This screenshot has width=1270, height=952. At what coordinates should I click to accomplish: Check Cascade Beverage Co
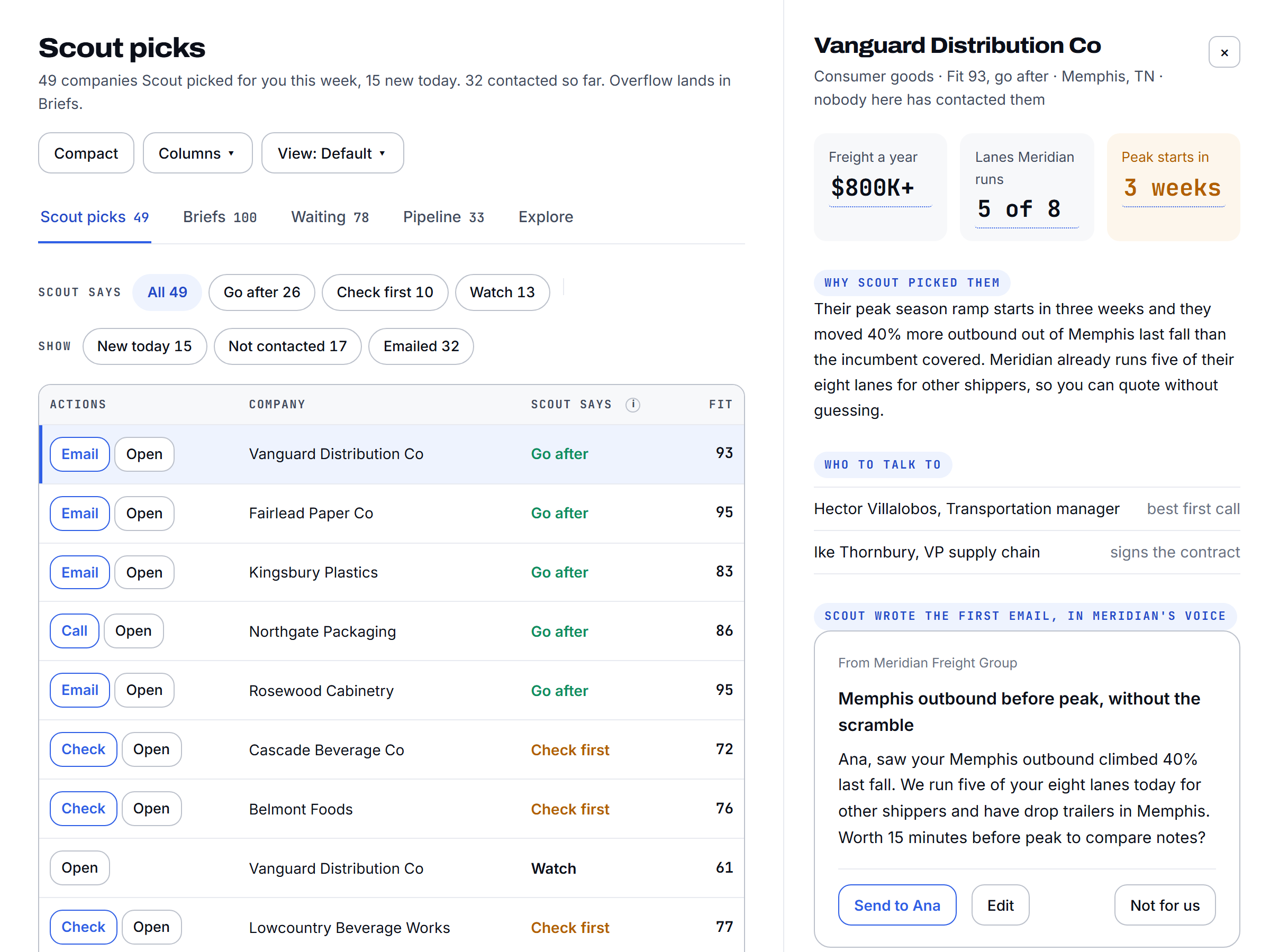[x=83, y=749]
